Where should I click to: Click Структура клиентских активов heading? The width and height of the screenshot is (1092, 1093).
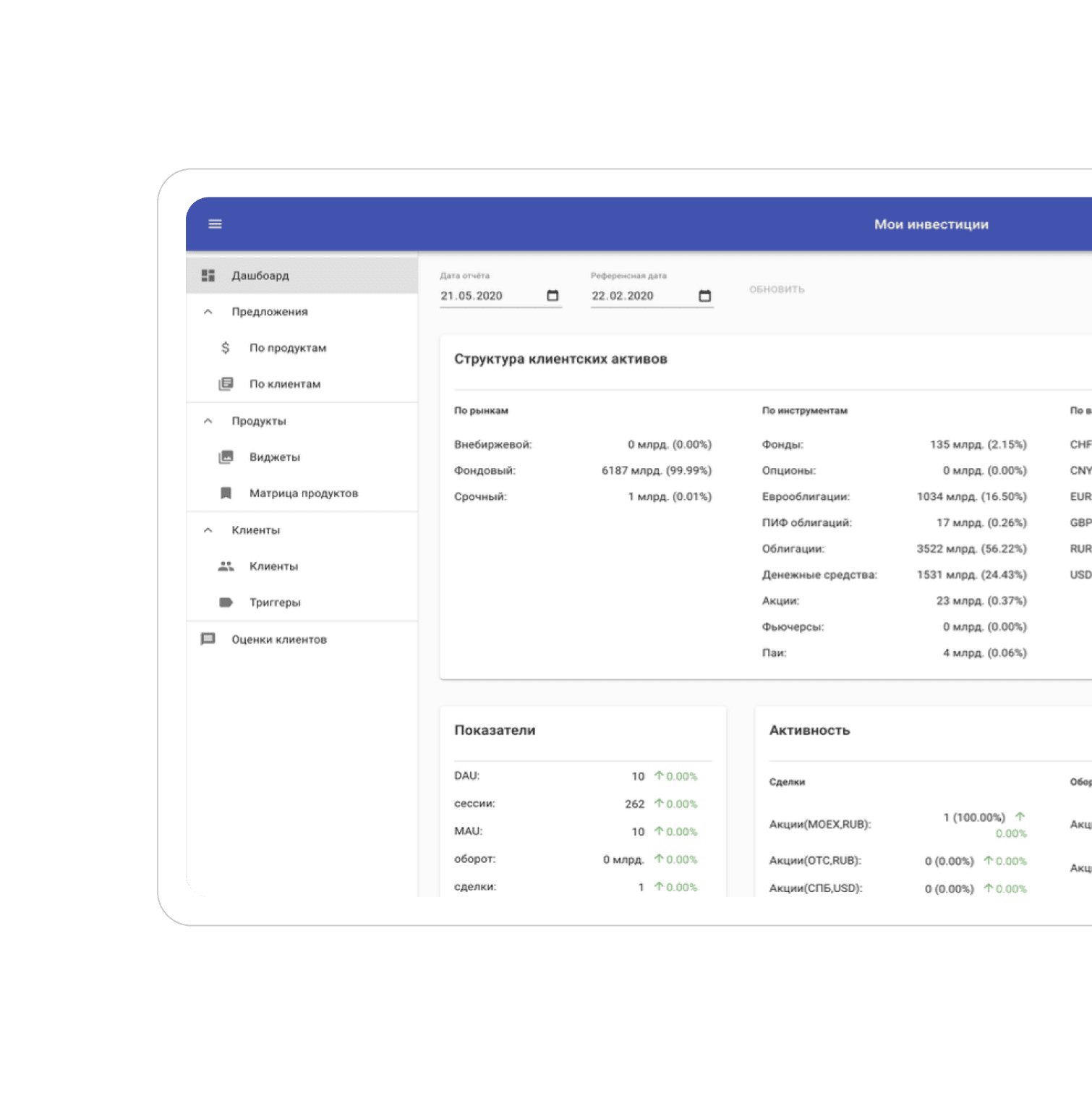coord(560,359)
